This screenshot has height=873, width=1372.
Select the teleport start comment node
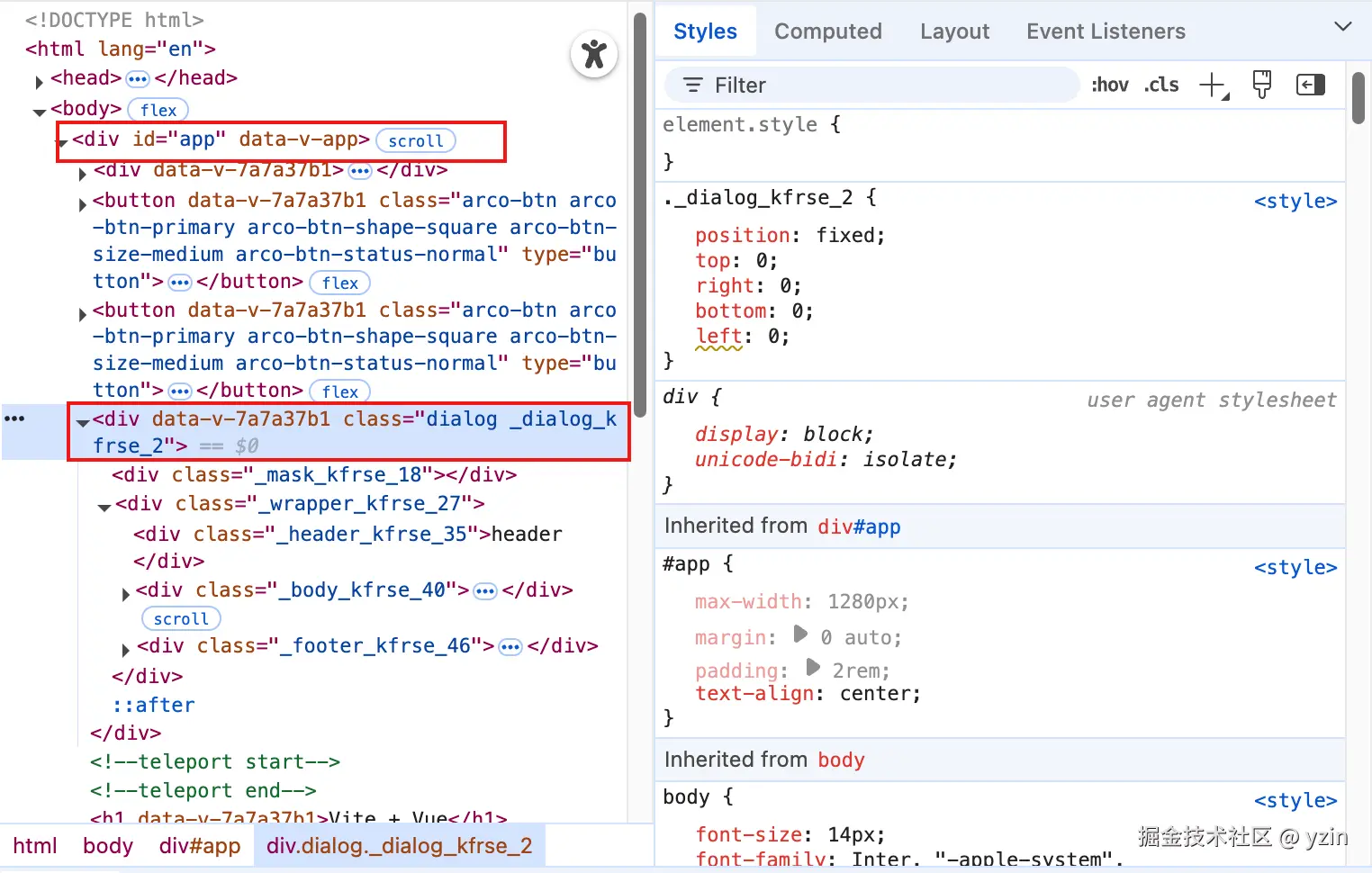pos(214,762)
